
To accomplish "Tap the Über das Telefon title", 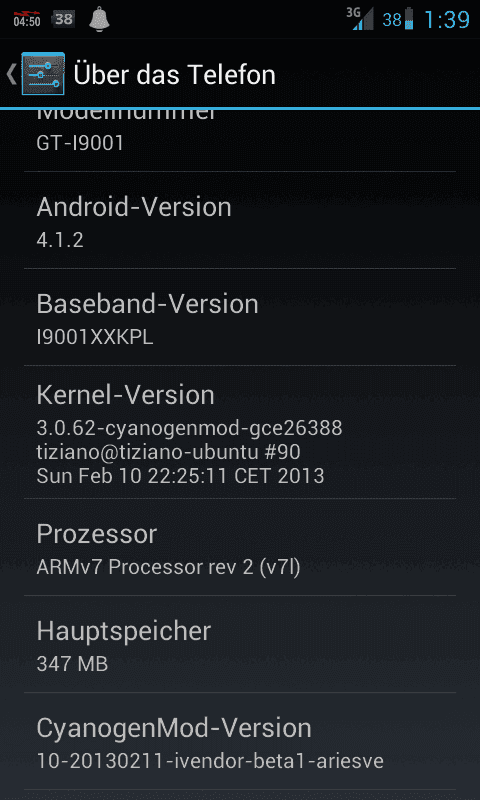I will [x=174, y=74].
